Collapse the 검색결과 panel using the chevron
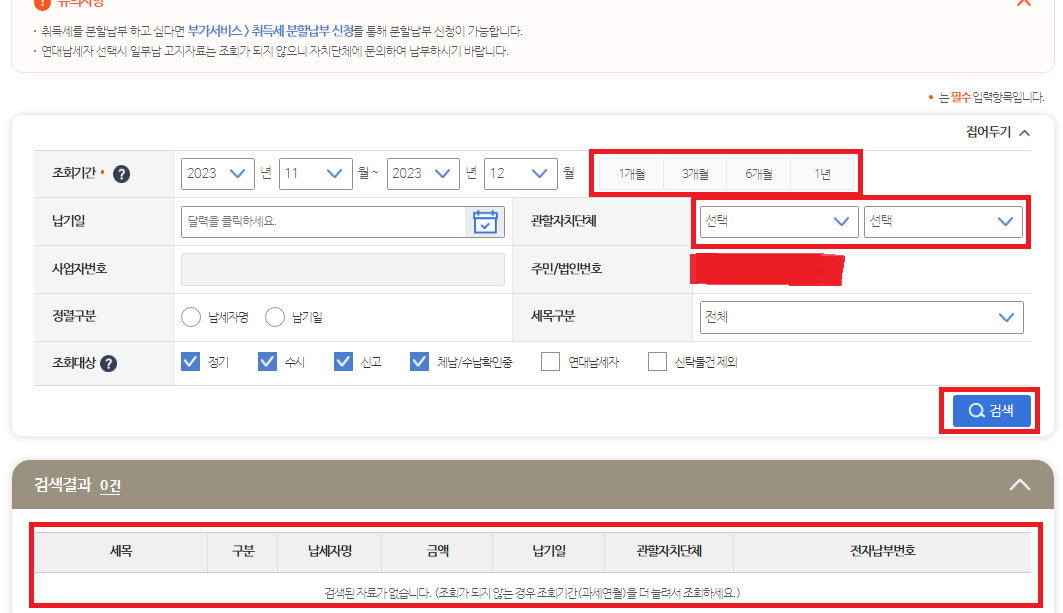This screenshot has height=613, width=1063. coord(1019,483)
